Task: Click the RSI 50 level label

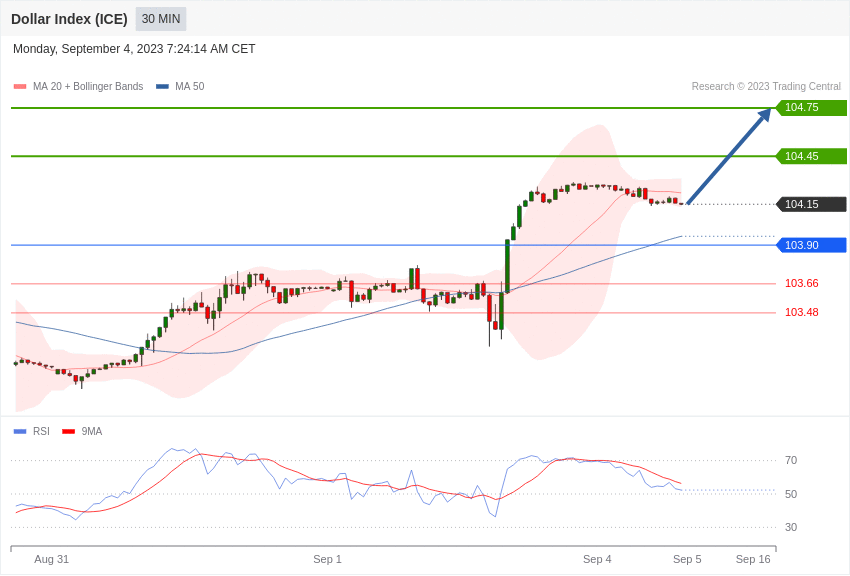Action: pyautogui.click(x=791, y=494)
